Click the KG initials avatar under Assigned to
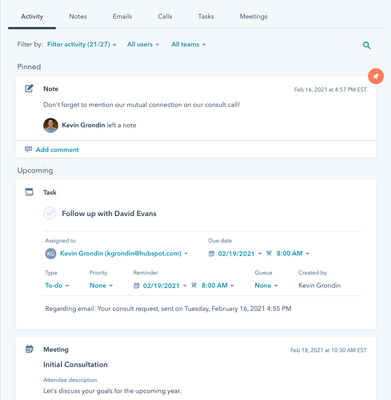This screenshot has height=400, width=391. tap(50, 254)
